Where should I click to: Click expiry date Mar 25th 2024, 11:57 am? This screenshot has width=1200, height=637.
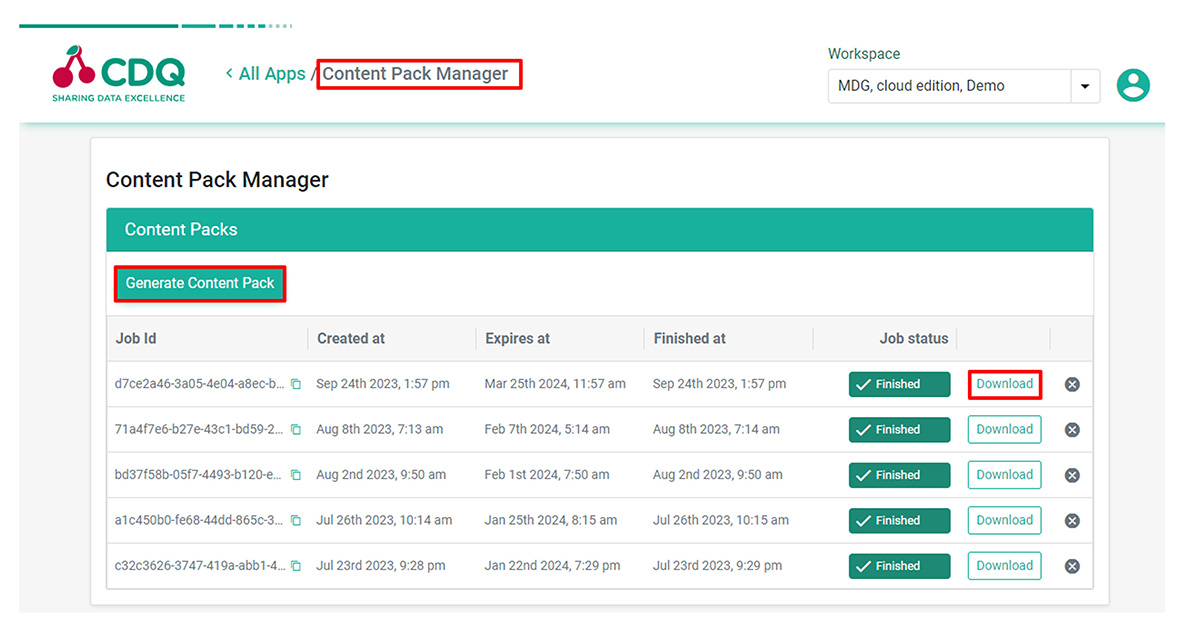555,384
